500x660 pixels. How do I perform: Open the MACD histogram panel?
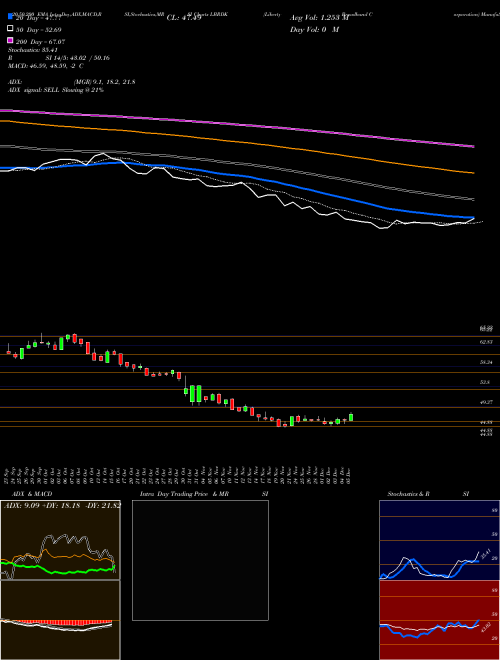(60, 620)
